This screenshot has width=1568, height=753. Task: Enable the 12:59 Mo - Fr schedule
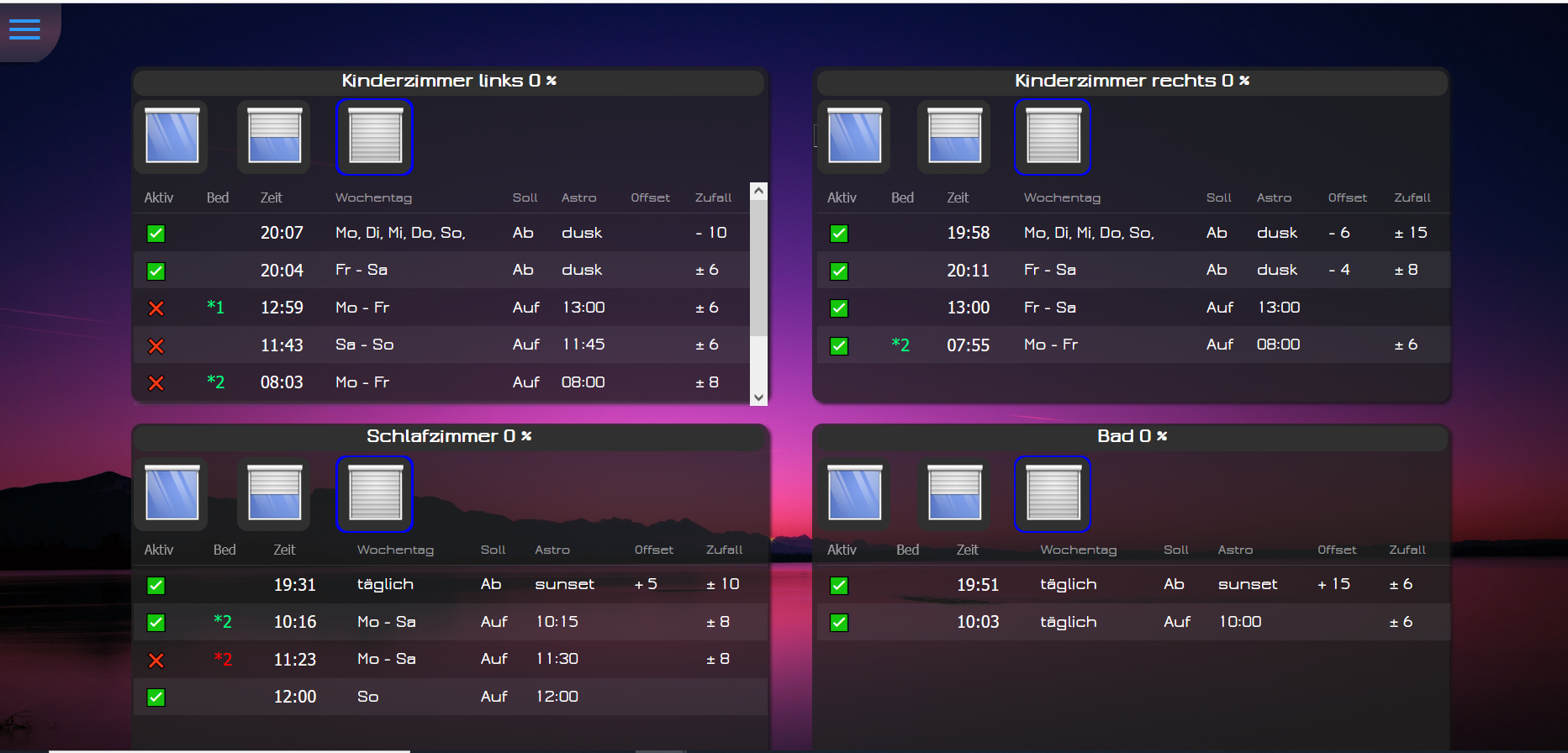(156, 308)
